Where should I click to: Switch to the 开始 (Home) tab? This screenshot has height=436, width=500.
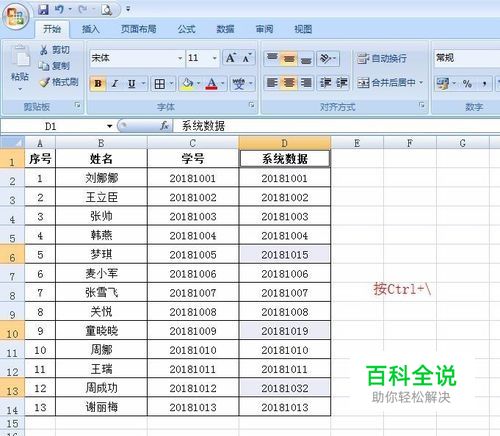point(52,29)
